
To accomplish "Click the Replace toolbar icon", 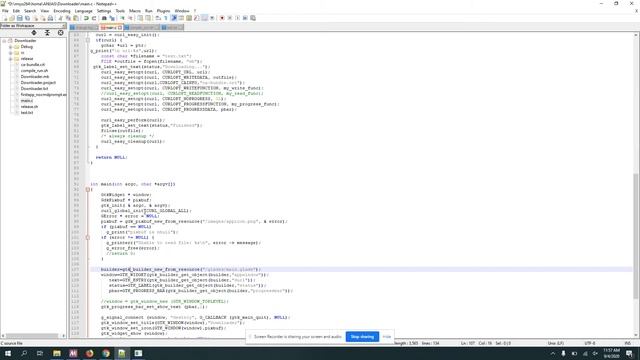I will point(112,18).
